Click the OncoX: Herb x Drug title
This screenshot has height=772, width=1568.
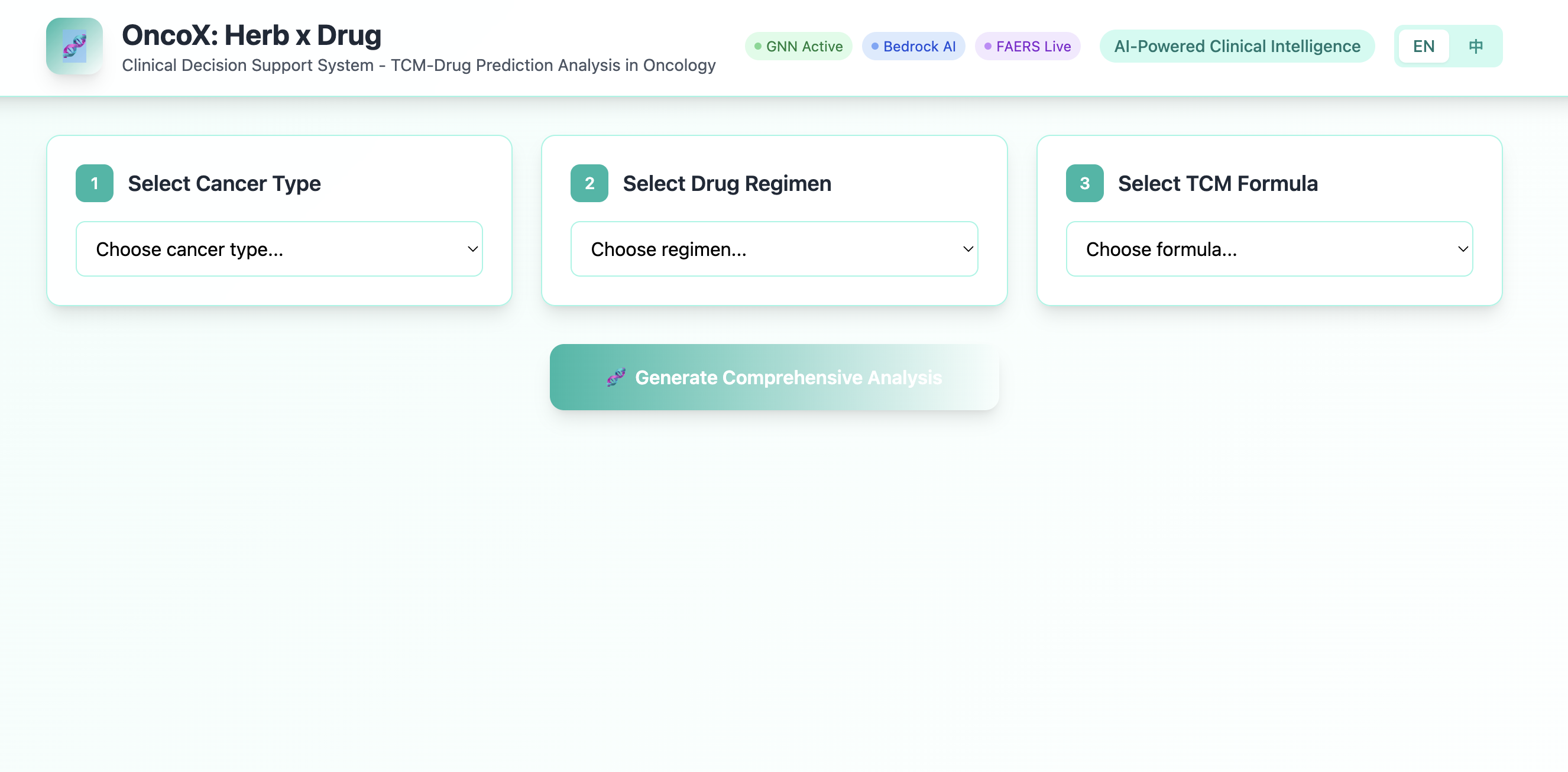pos(251,35)
